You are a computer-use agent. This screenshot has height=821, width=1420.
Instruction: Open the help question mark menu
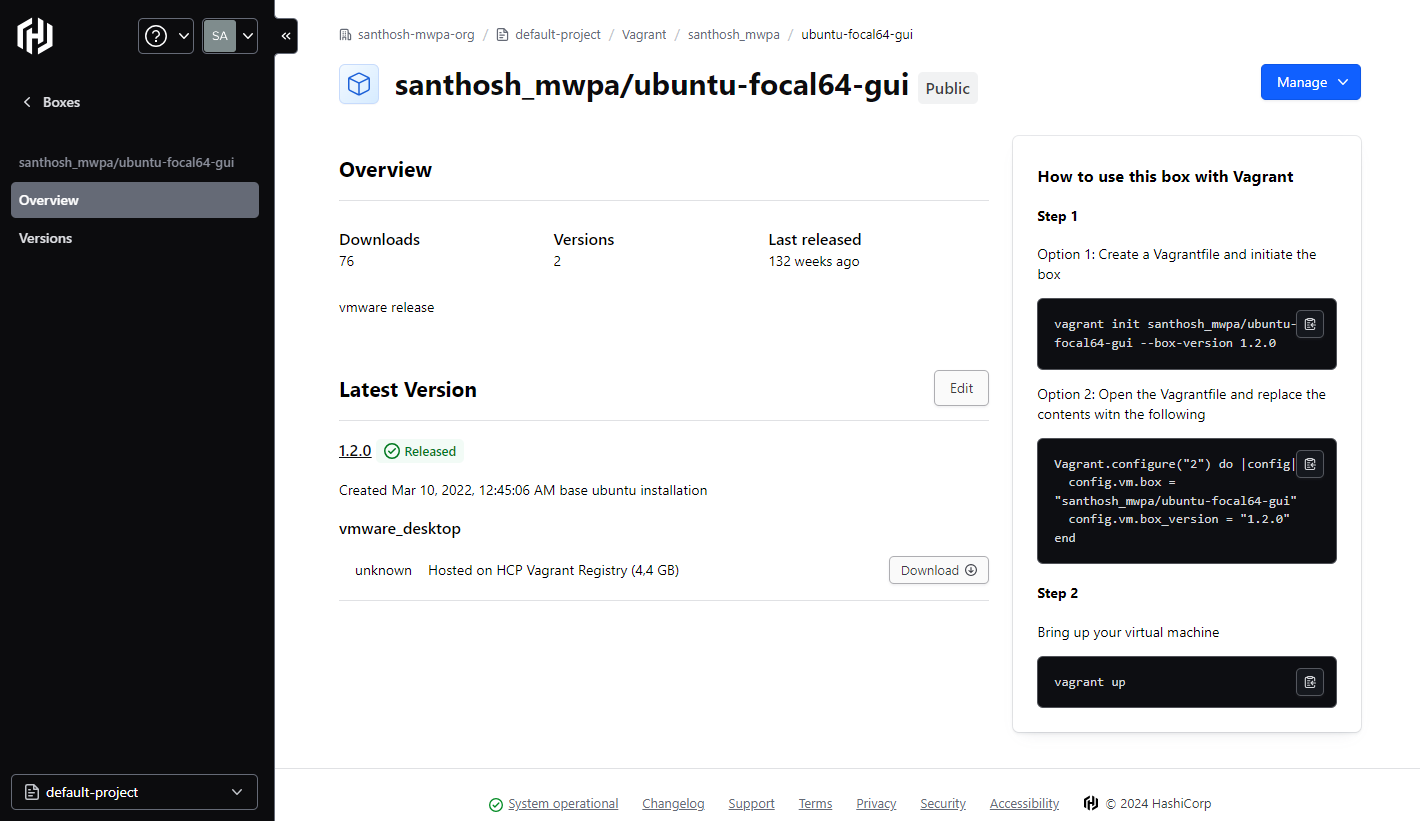(x=166, y=36)
